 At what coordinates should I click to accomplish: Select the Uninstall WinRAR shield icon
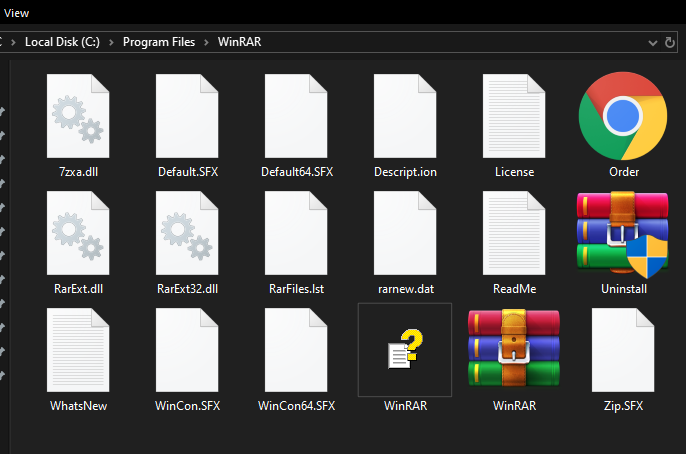(x=623, y=234)
